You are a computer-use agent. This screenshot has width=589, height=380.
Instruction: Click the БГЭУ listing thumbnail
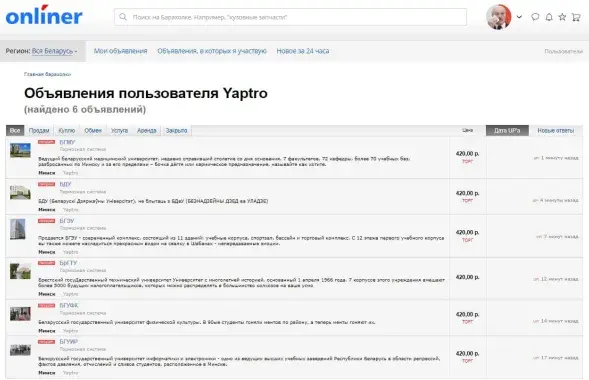pos(18,229)
